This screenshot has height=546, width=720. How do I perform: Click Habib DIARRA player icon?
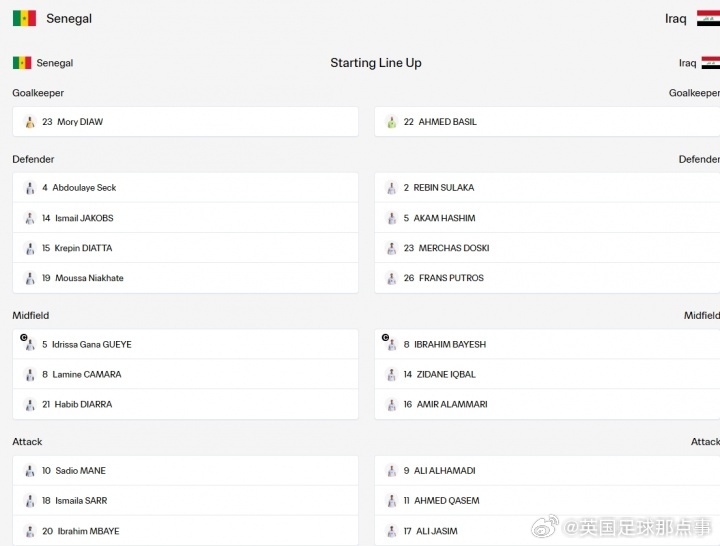point(30,405)
